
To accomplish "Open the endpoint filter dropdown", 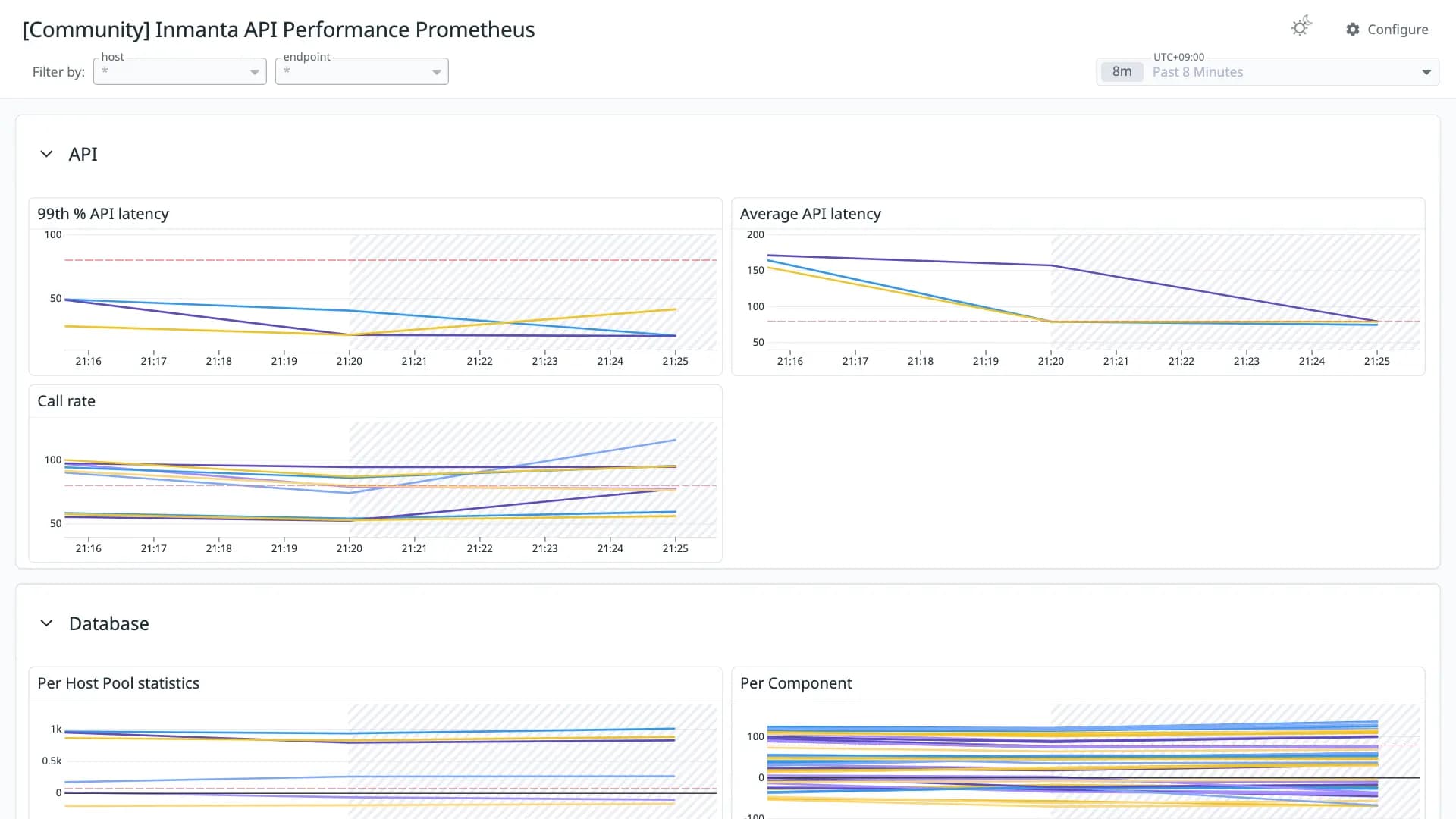I will point(362,71).
